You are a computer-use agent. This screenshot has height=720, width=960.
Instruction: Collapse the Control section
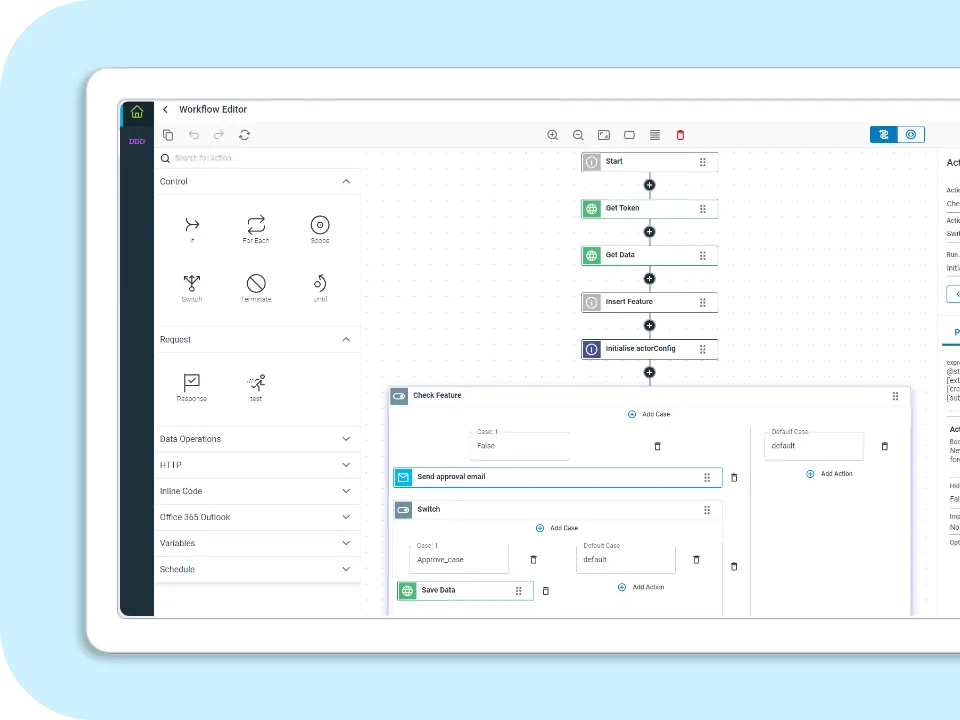[346, 182]
